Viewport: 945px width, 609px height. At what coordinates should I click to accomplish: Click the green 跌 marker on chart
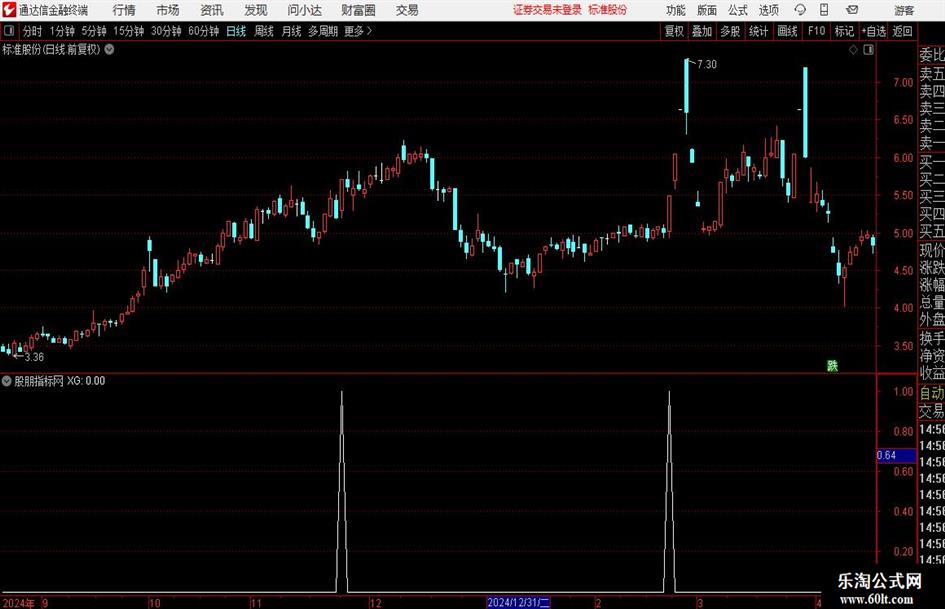[x=832, y=365]
